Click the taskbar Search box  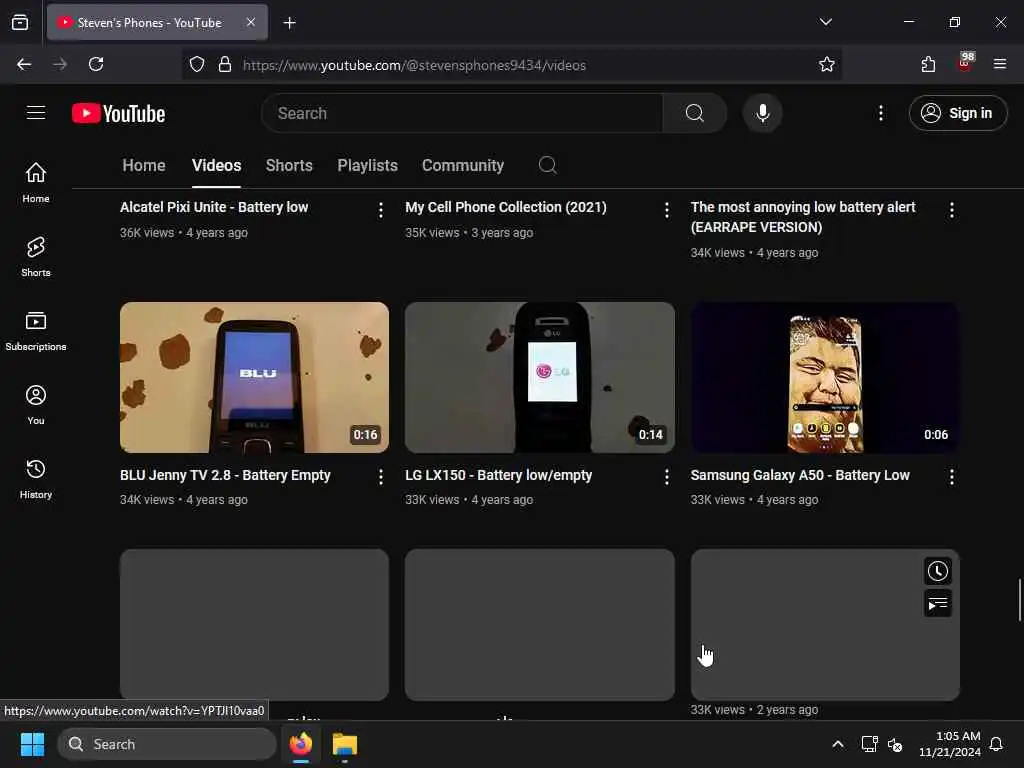point(167,744)
